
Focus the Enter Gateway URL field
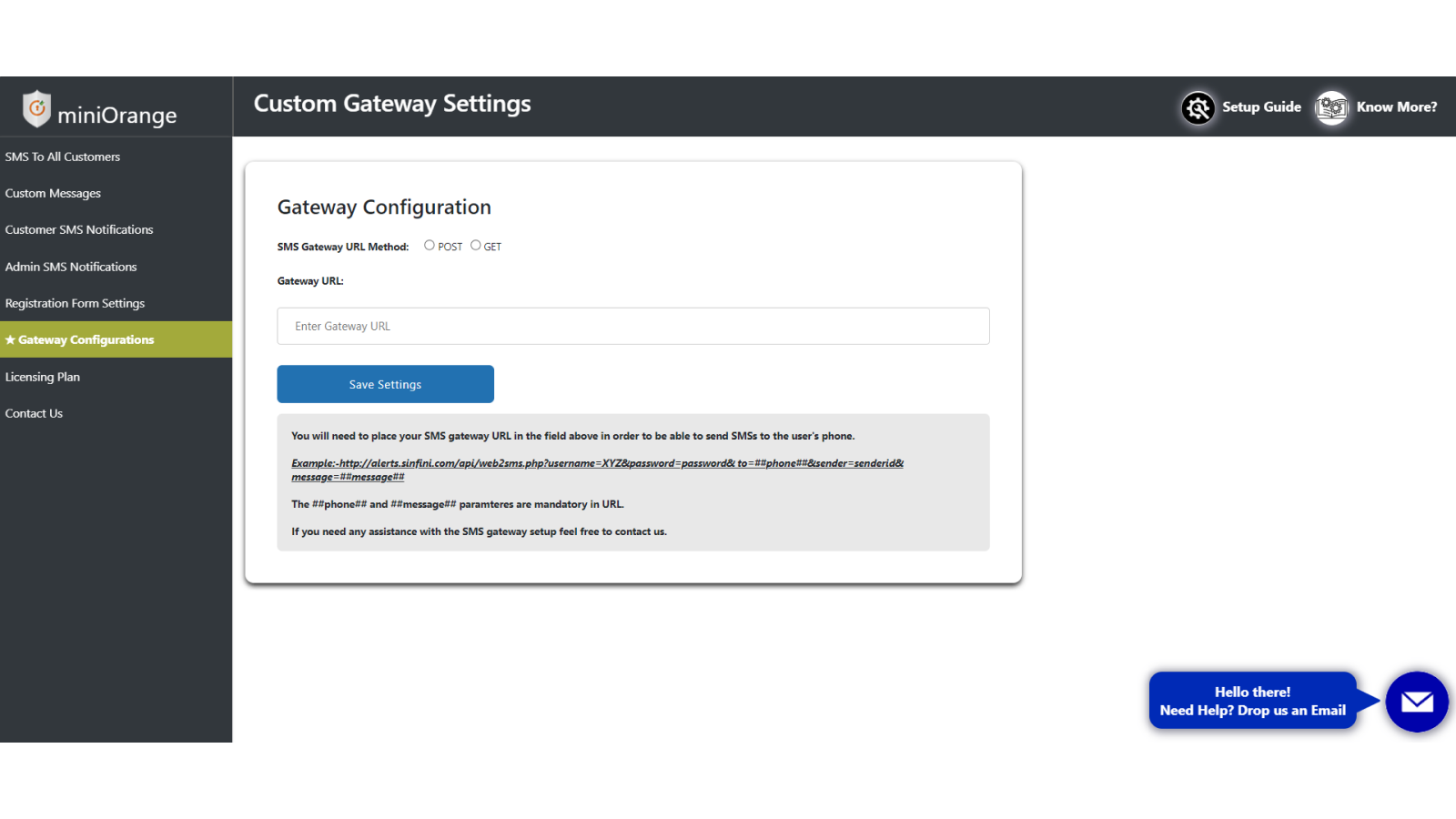[632, 327]
